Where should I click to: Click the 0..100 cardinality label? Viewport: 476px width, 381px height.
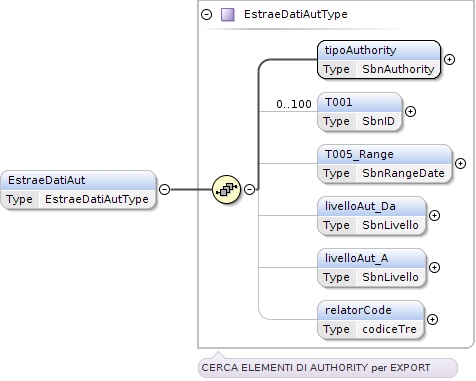pyautogui.click(x=294, y=104)
